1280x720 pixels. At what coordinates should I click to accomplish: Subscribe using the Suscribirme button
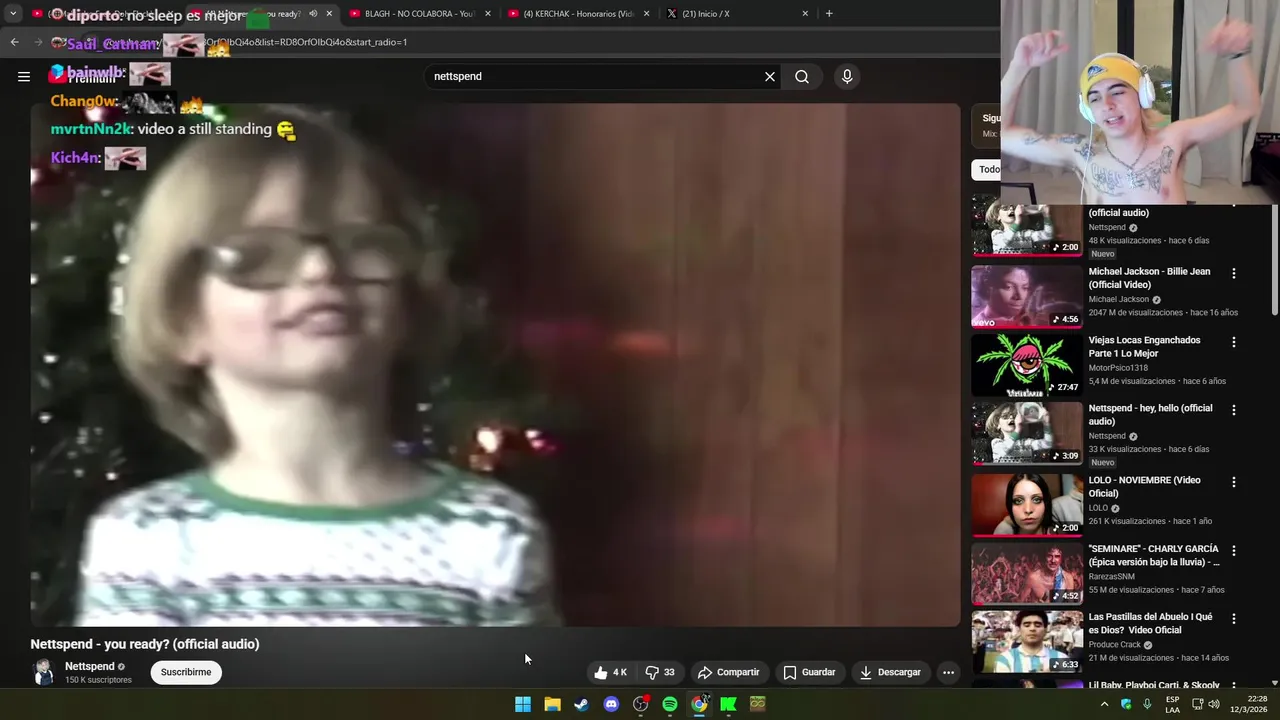[186, 672]
